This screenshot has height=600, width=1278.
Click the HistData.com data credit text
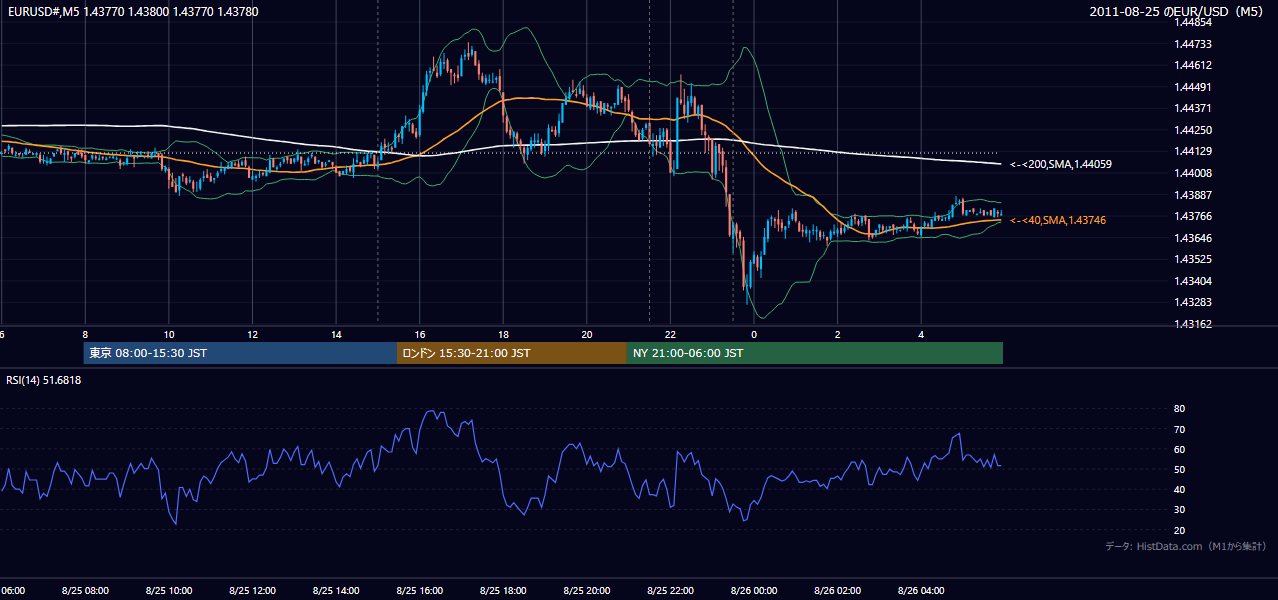pyautogui.click(x=1185, y=546)
